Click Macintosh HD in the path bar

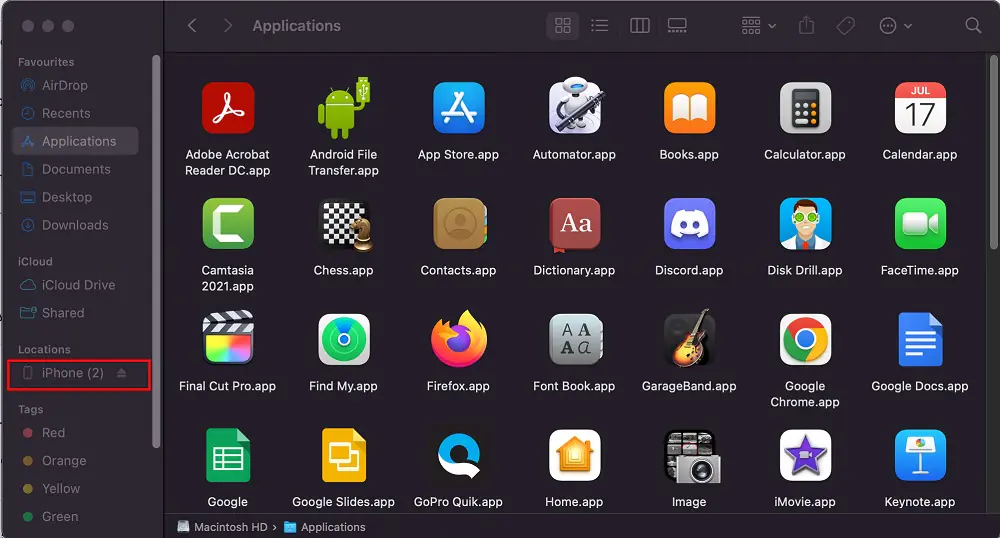click(x=222, y=527)
